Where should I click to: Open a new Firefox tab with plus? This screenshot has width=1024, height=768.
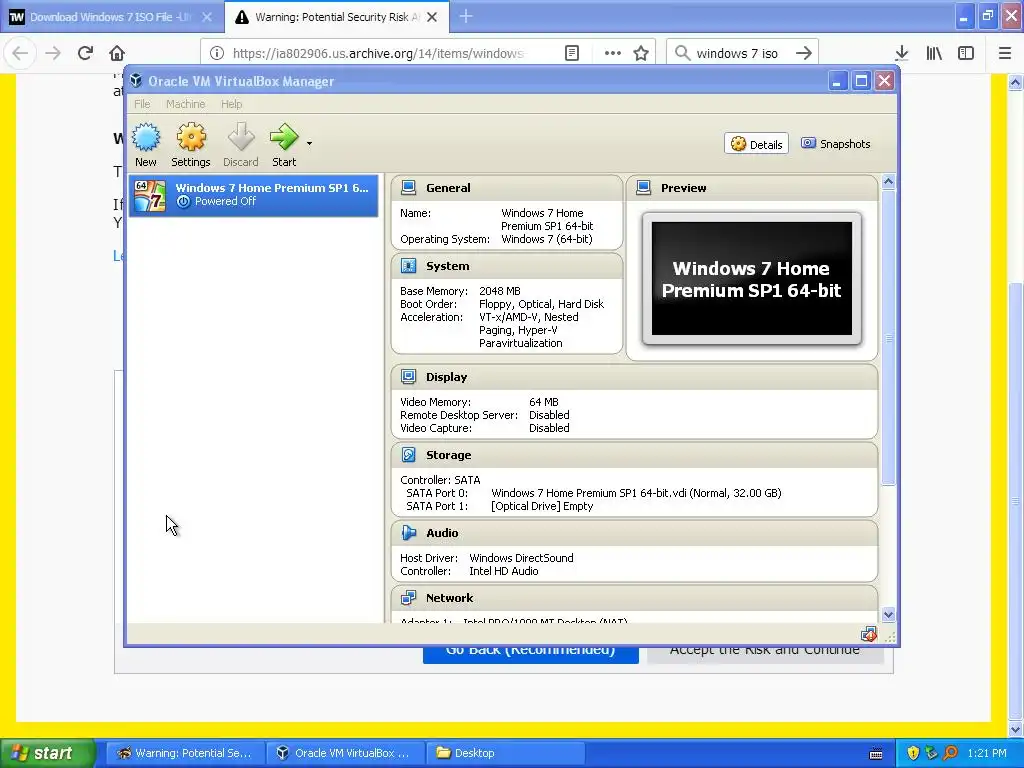pyautogui.click(x=466, y=17)
